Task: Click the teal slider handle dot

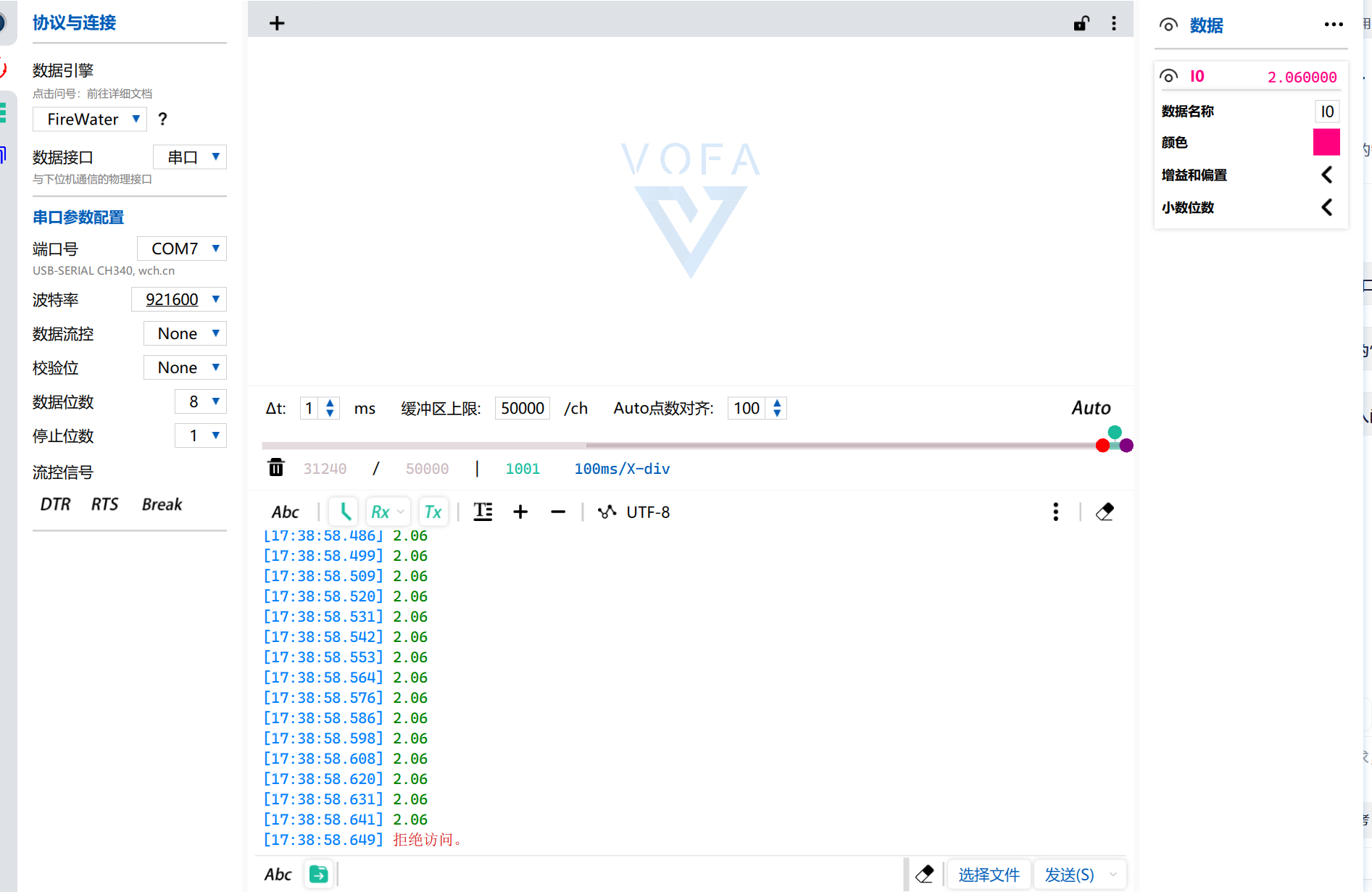Action: [1115, 433]
